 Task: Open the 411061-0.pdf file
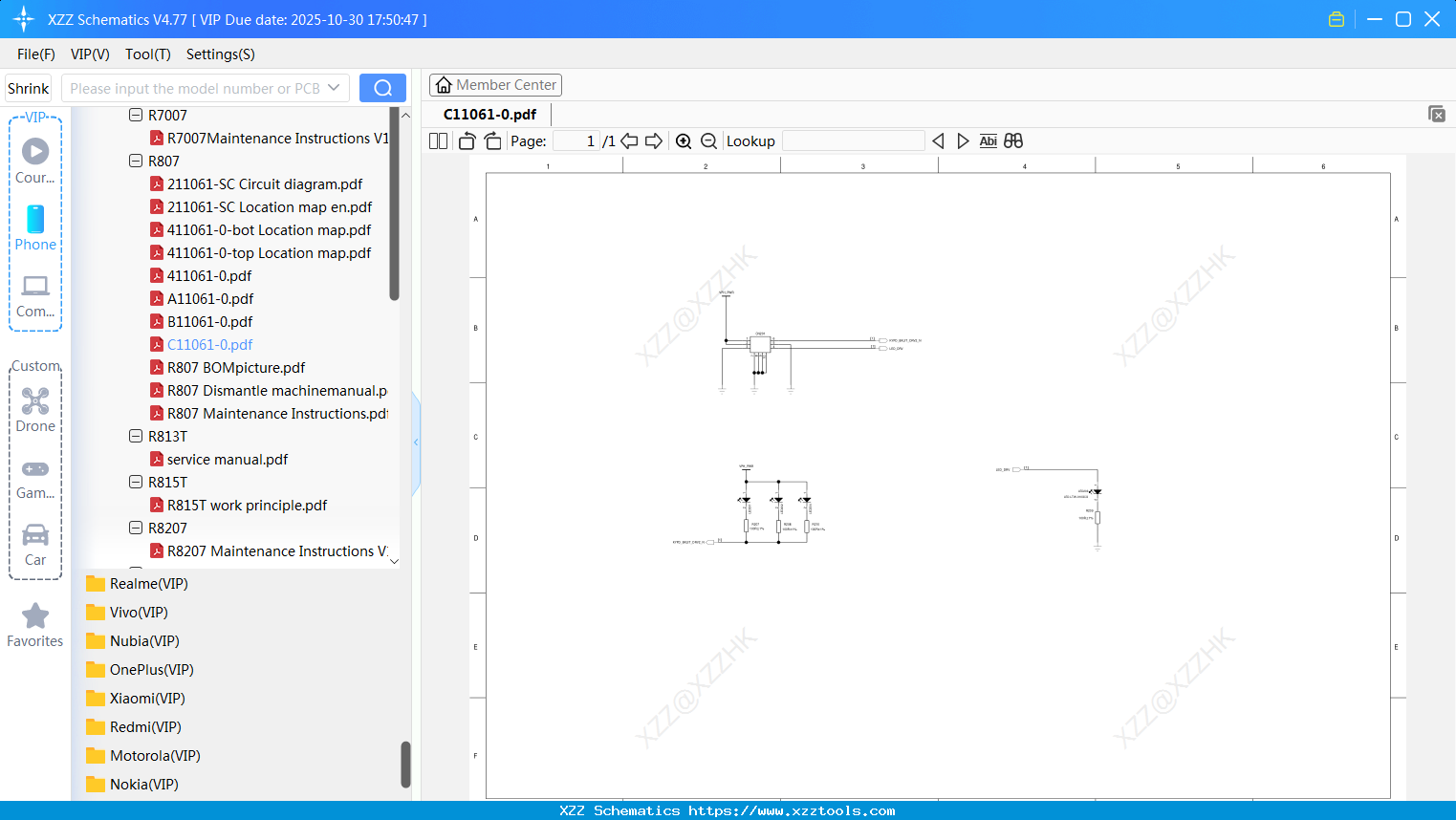[209, 275]
